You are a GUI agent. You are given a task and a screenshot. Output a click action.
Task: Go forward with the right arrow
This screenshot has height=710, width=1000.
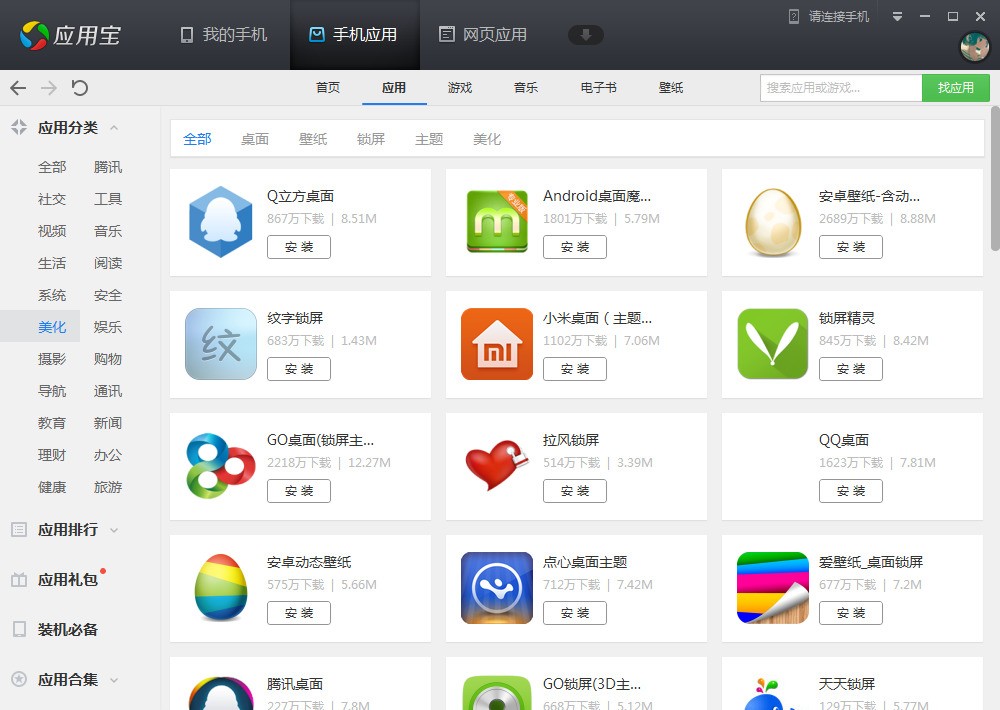(49, 87)
